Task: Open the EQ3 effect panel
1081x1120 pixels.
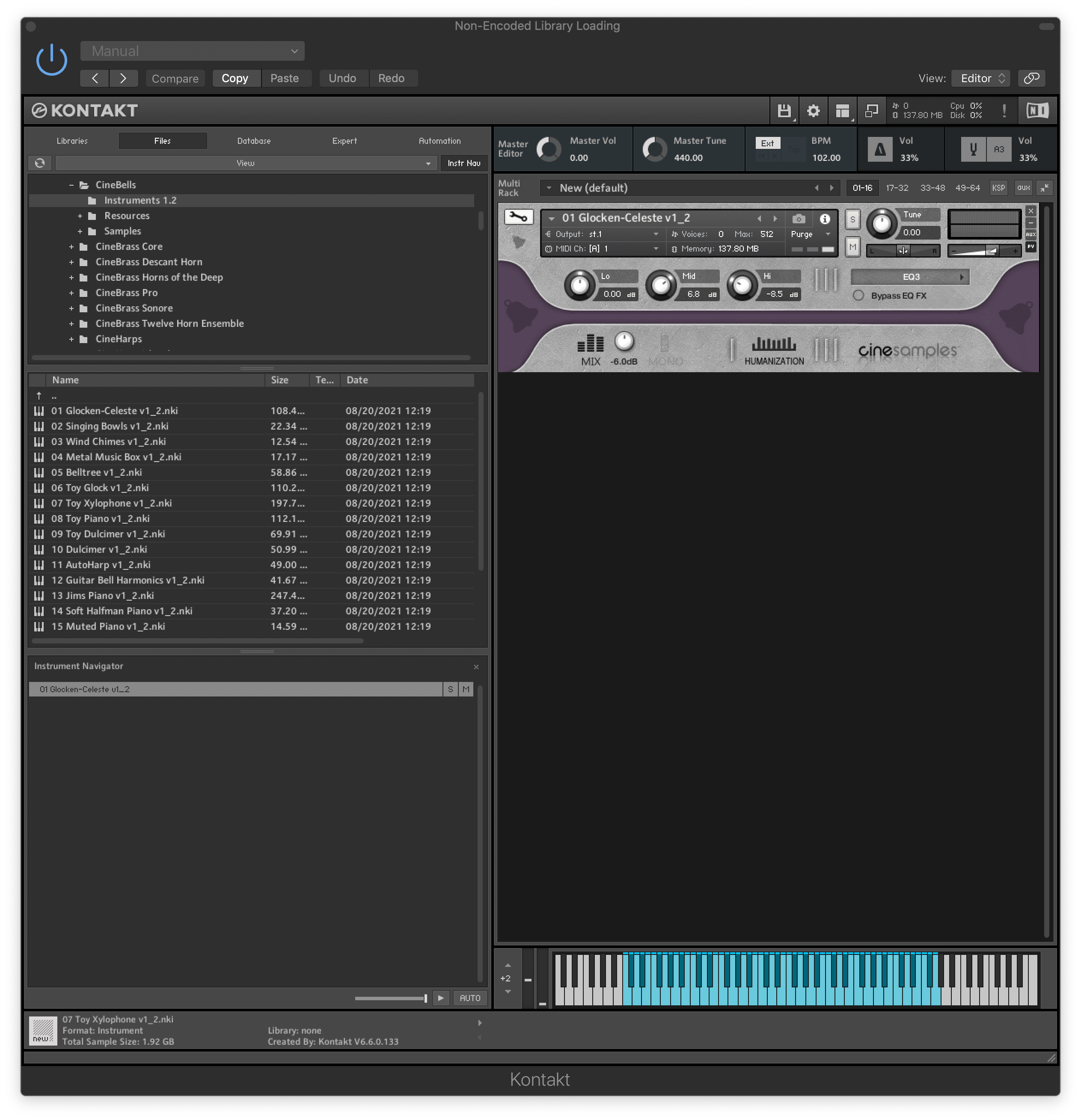Action: click(x=910, y=276)
